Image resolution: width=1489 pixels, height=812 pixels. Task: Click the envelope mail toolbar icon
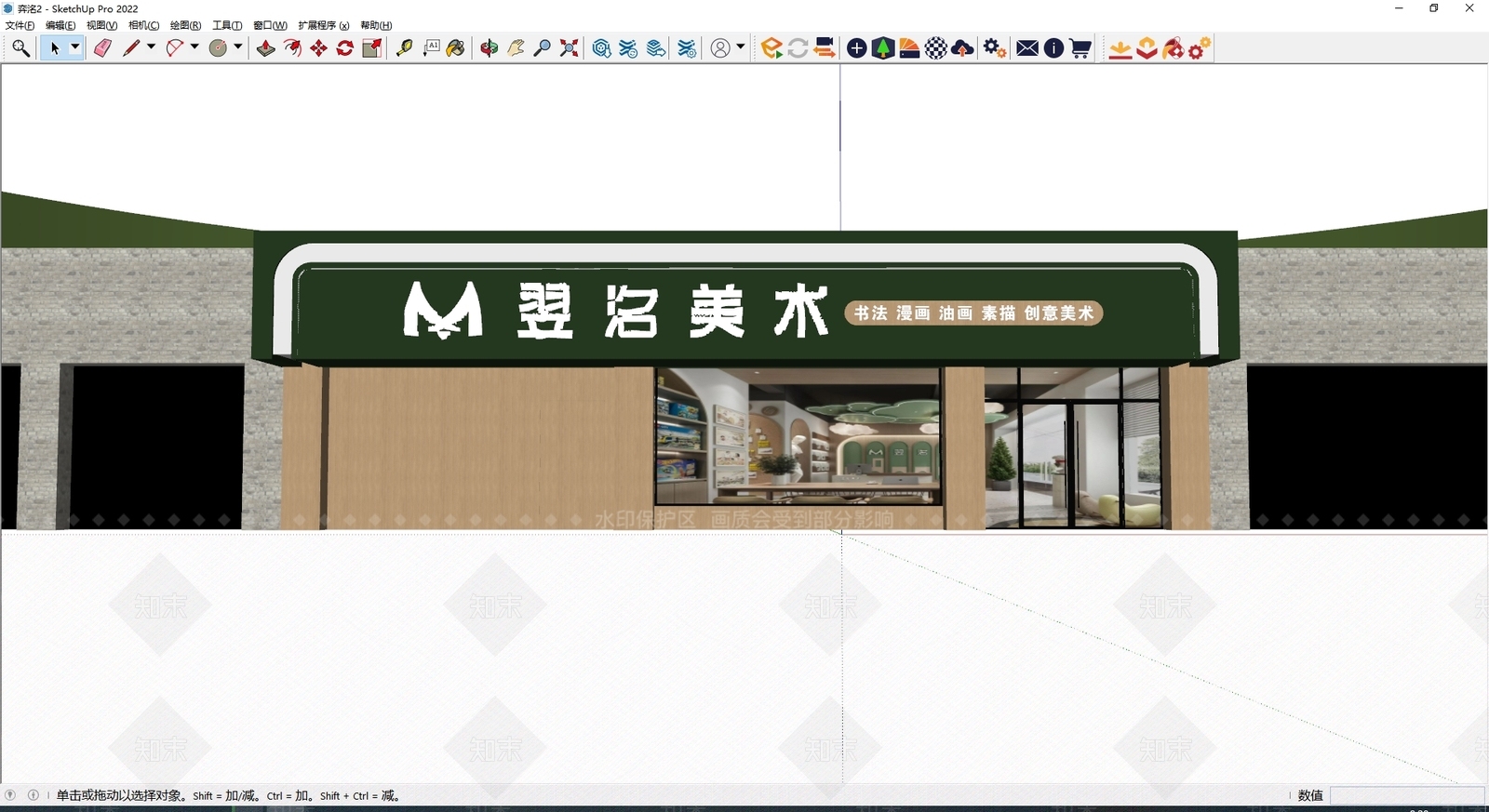click(x=1027, y=48)
